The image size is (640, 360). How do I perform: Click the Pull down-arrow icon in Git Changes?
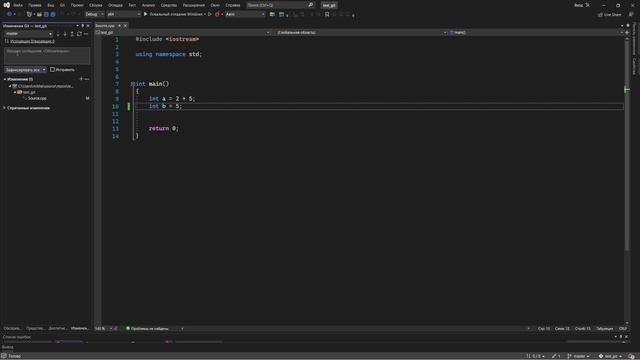pyautogui.click(x=65, y=34)
